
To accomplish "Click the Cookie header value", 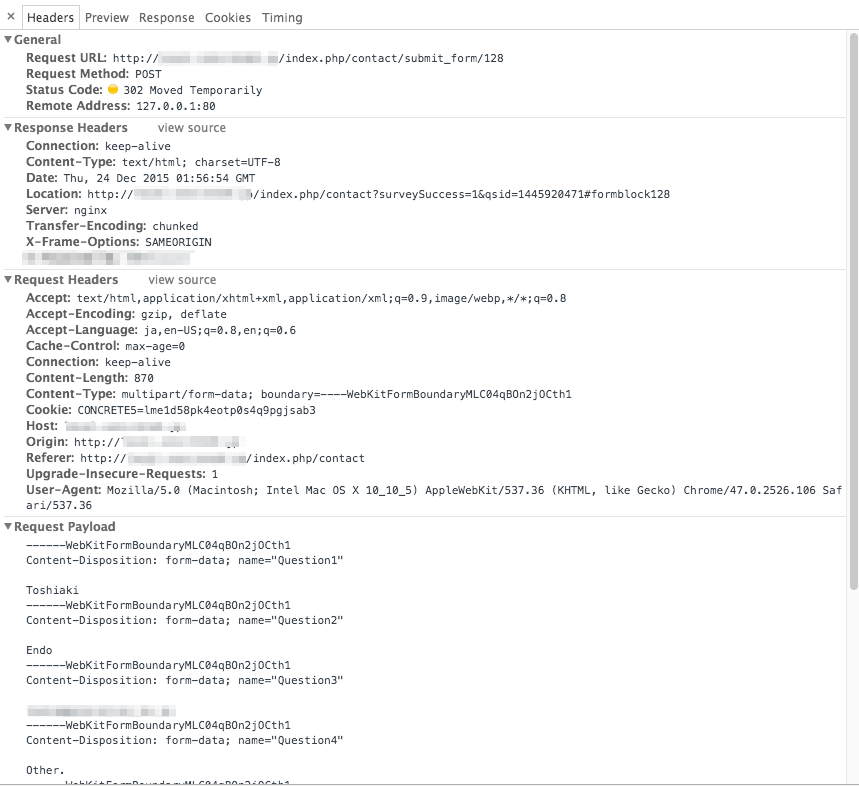I will tap(197, 410).
